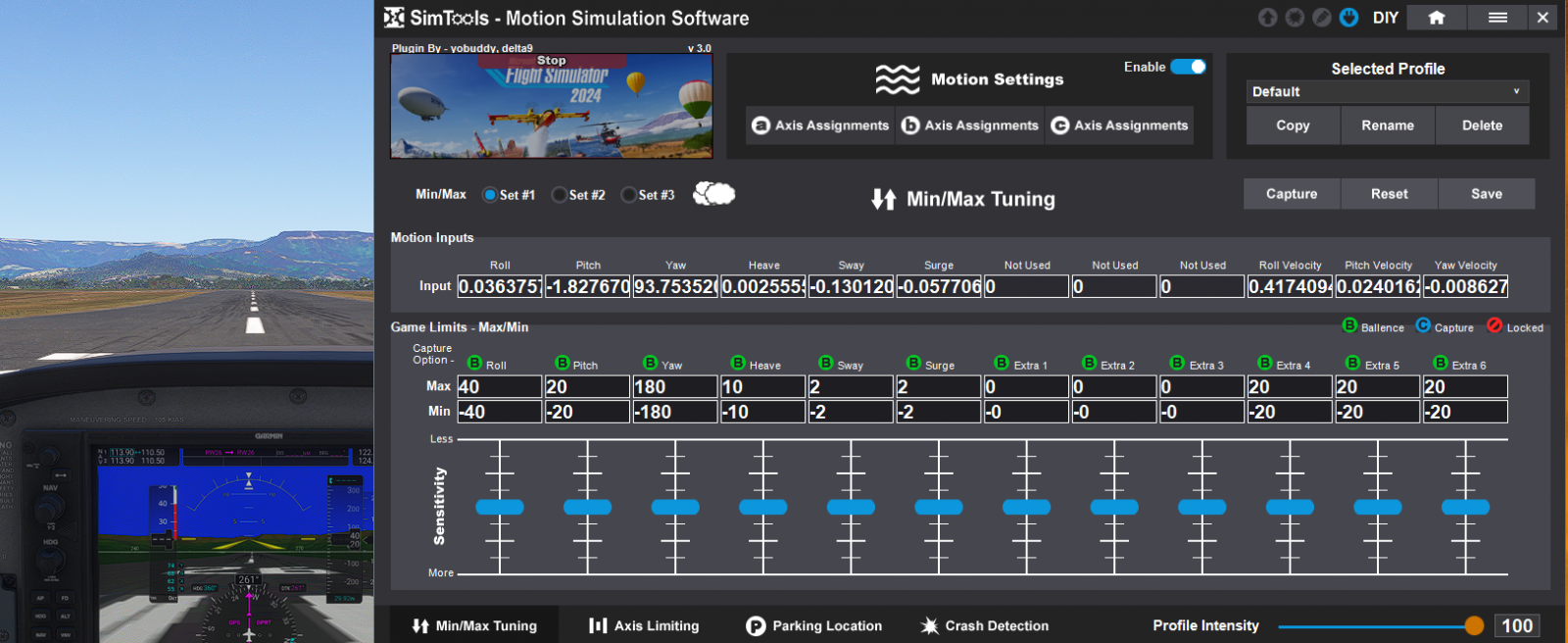This screenshot has height=643, width=1568.
Task: Go to home screen via house icon
Action: [1437, 18]
